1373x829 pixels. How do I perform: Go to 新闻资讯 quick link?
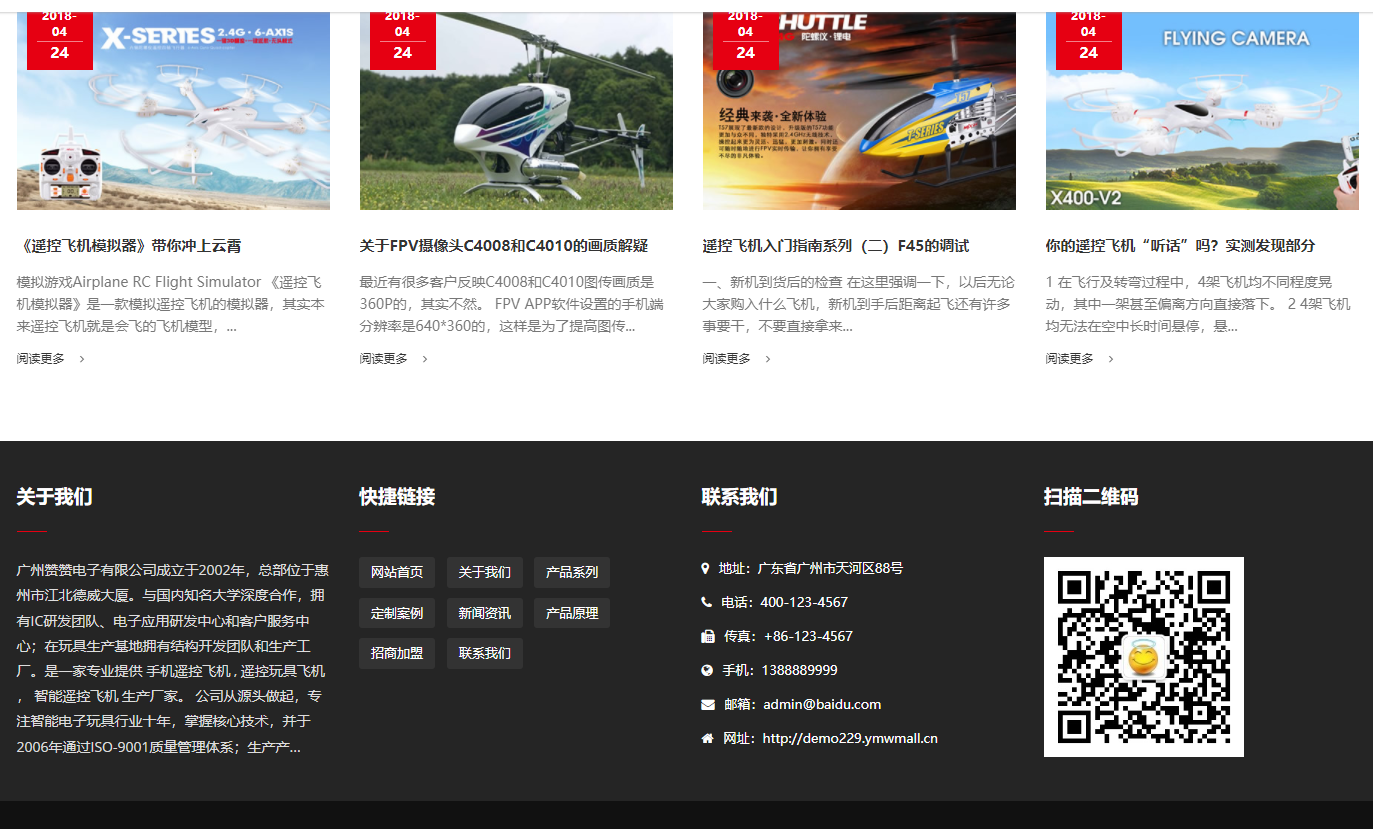pos(484,613)
